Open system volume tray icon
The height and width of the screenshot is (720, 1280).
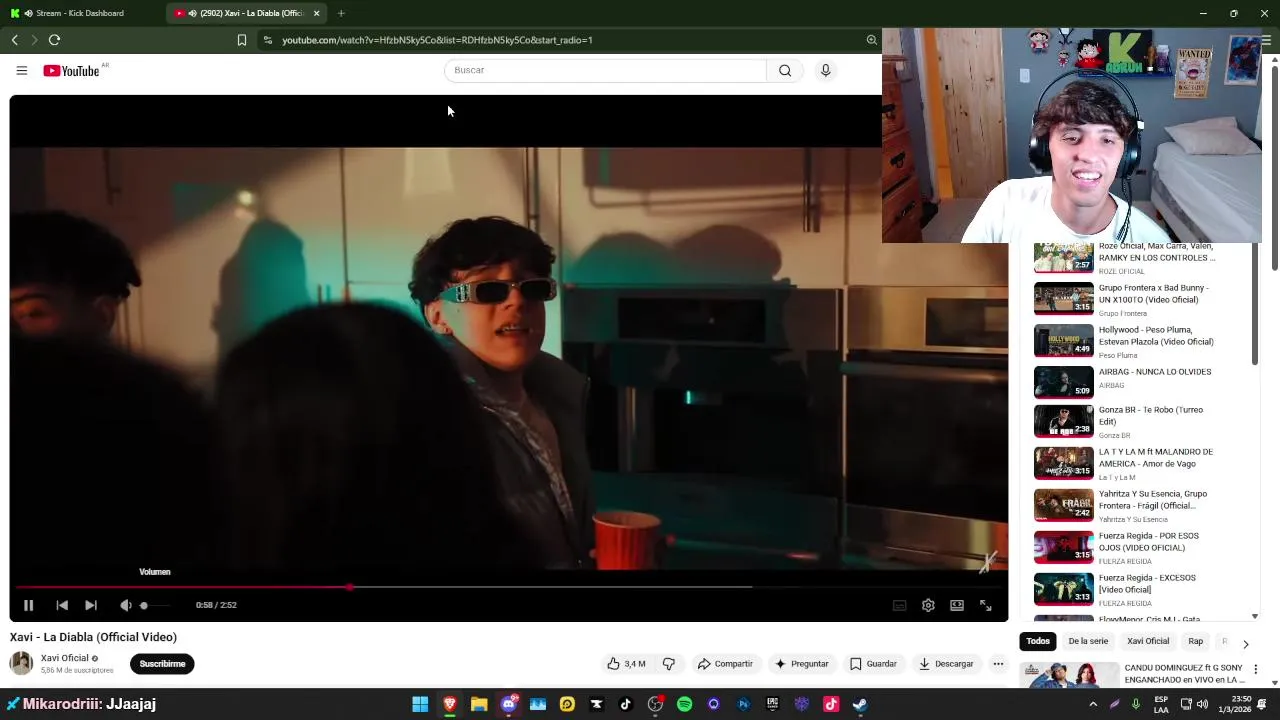[1203, 704]
